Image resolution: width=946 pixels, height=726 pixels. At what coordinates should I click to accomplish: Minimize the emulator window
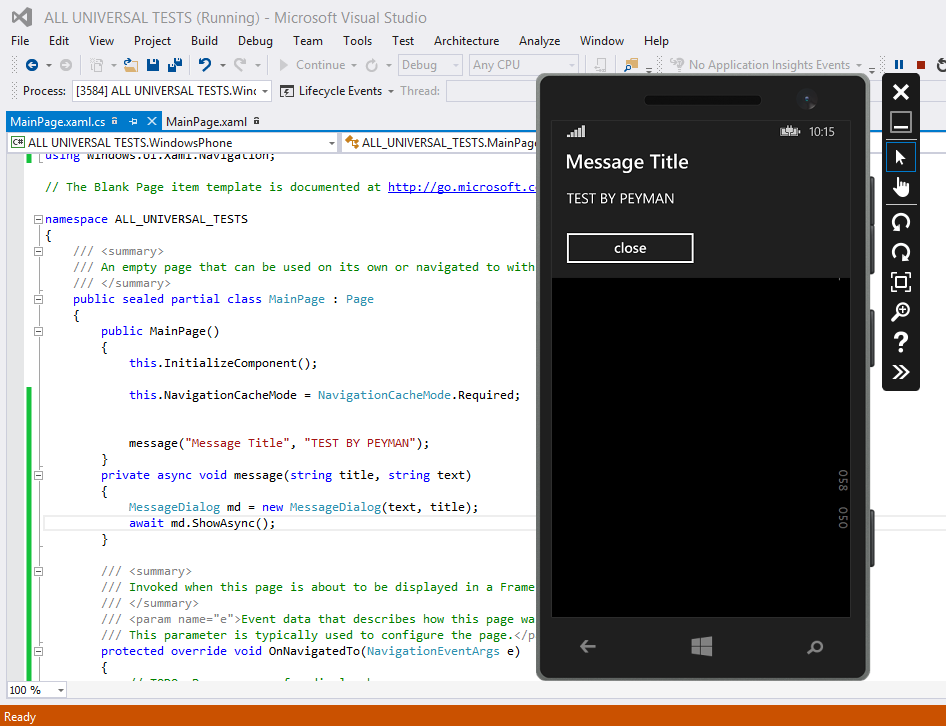(x=901, y=123)
